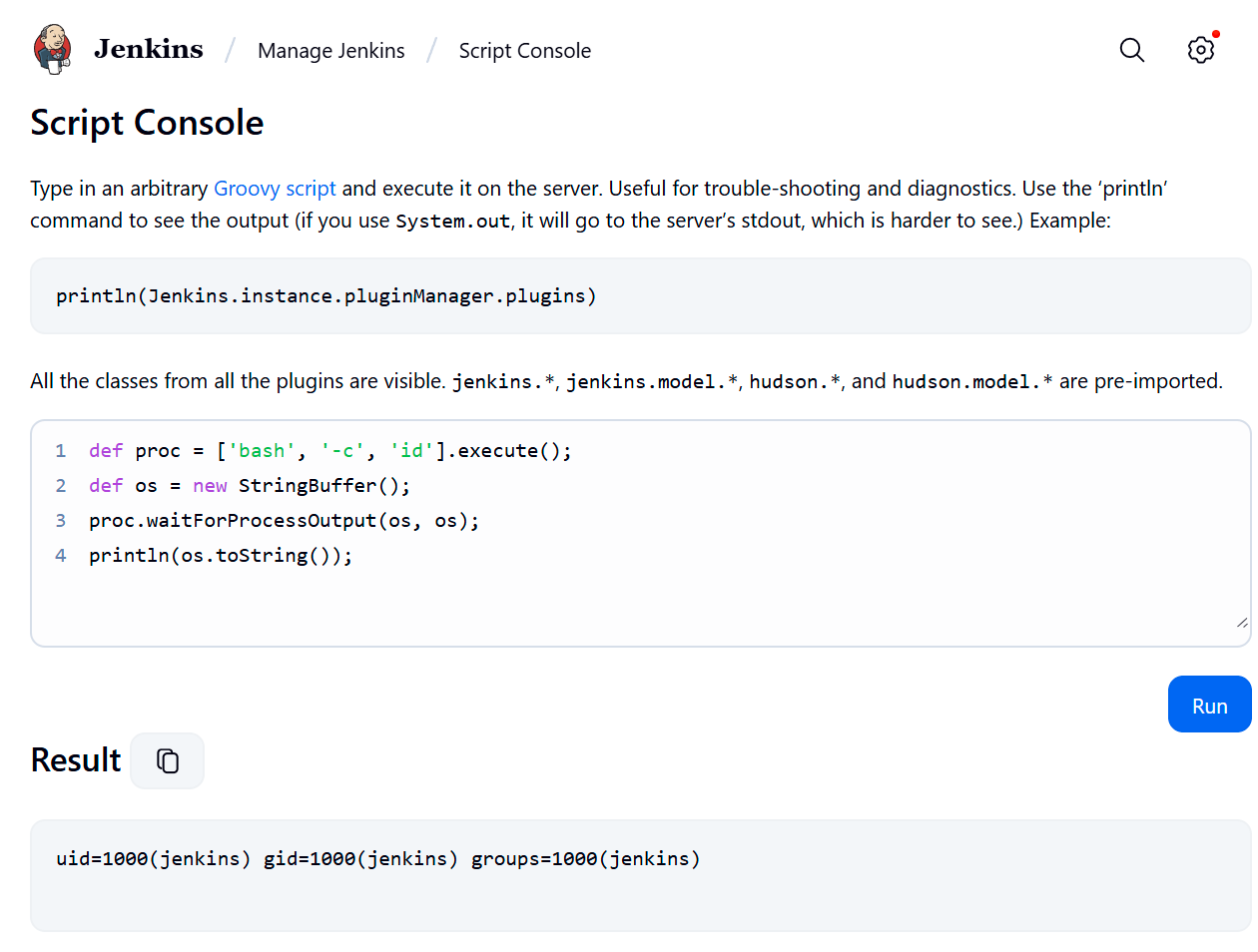Click the 'jenkins.model.*' inline code text
The image size is (1258, 952).
653,382
